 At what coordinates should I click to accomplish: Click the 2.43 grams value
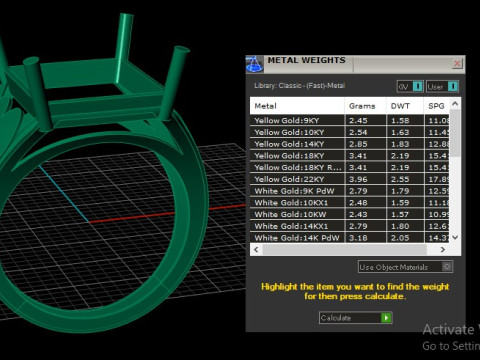pos(358,214)
